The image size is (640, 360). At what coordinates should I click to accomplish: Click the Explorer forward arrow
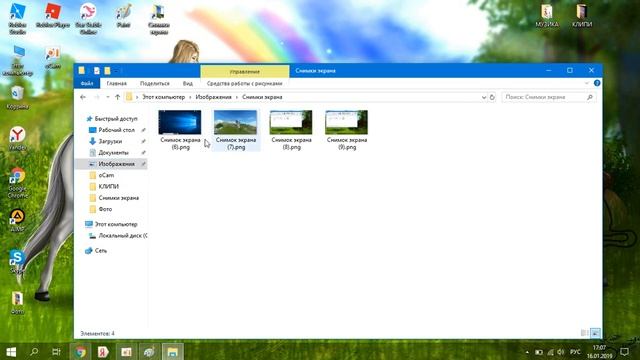(97, 97)
